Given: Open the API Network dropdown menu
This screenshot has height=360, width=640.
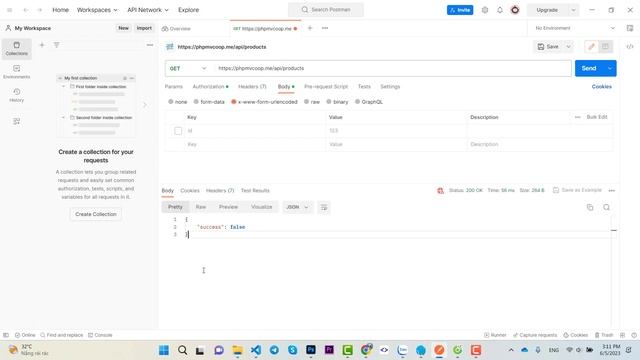Looking at the screenshot, I should (148, 10).
